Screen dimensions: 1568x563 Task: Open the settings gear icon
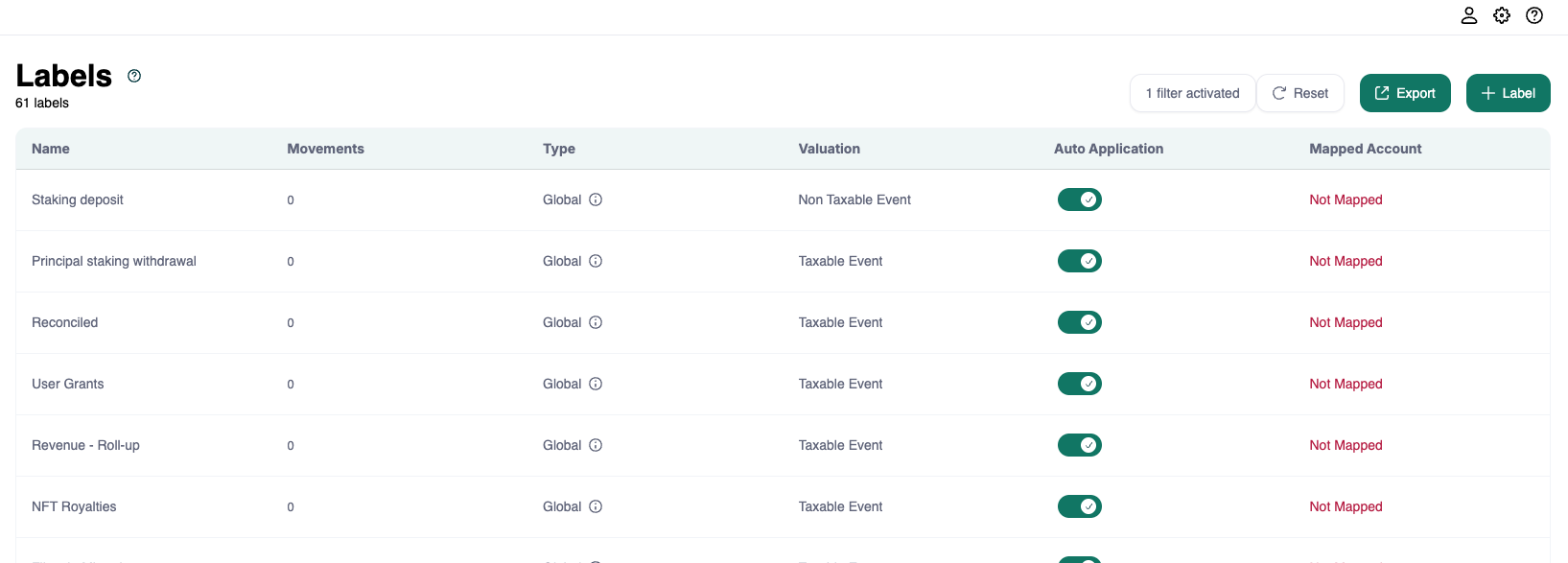pyautogui.click(x=1501, y=15)
